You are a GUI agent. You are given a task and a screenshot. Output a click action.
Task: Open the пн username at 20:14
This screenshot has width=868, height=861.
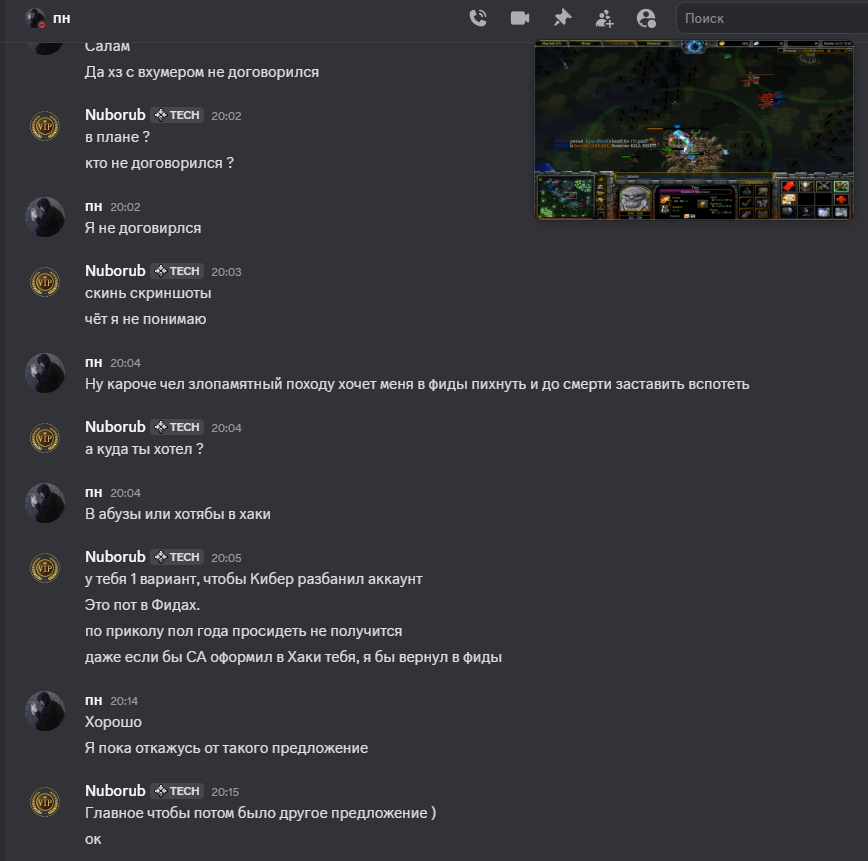coord(94,700)
